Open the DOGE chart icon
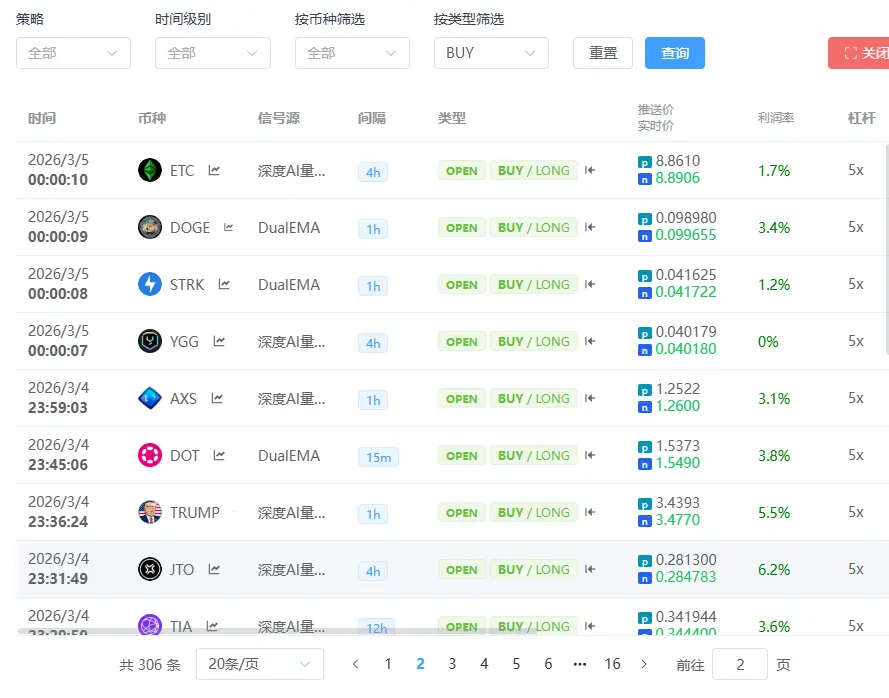The image size is (889, 698). coord(228,227)
